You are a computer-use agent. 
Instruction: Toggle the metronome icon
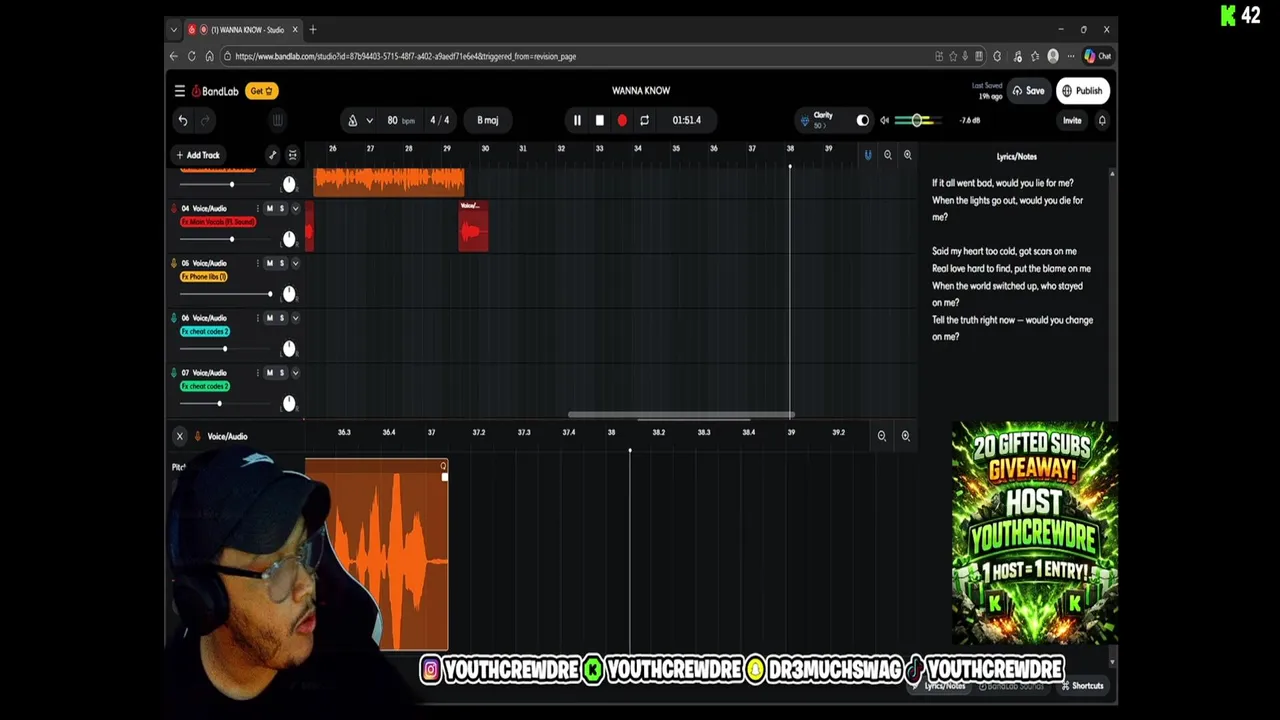(x=352, y=120)
